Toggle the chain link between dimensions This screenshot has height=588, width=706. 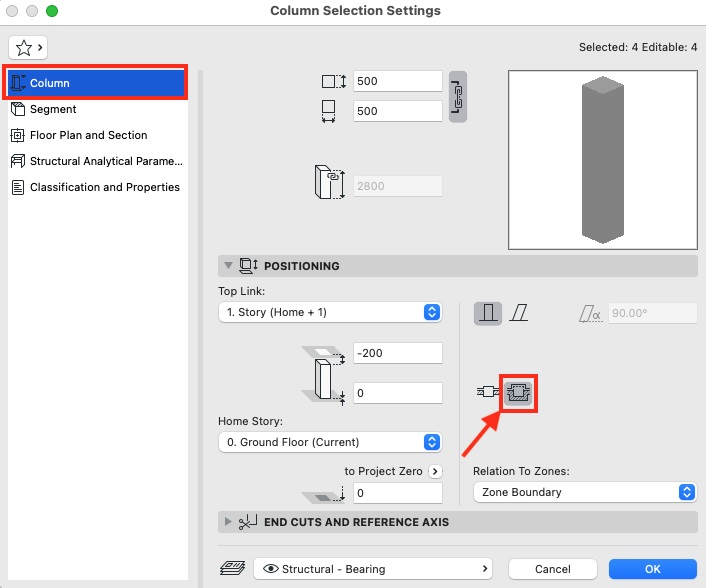pos(458,95)
